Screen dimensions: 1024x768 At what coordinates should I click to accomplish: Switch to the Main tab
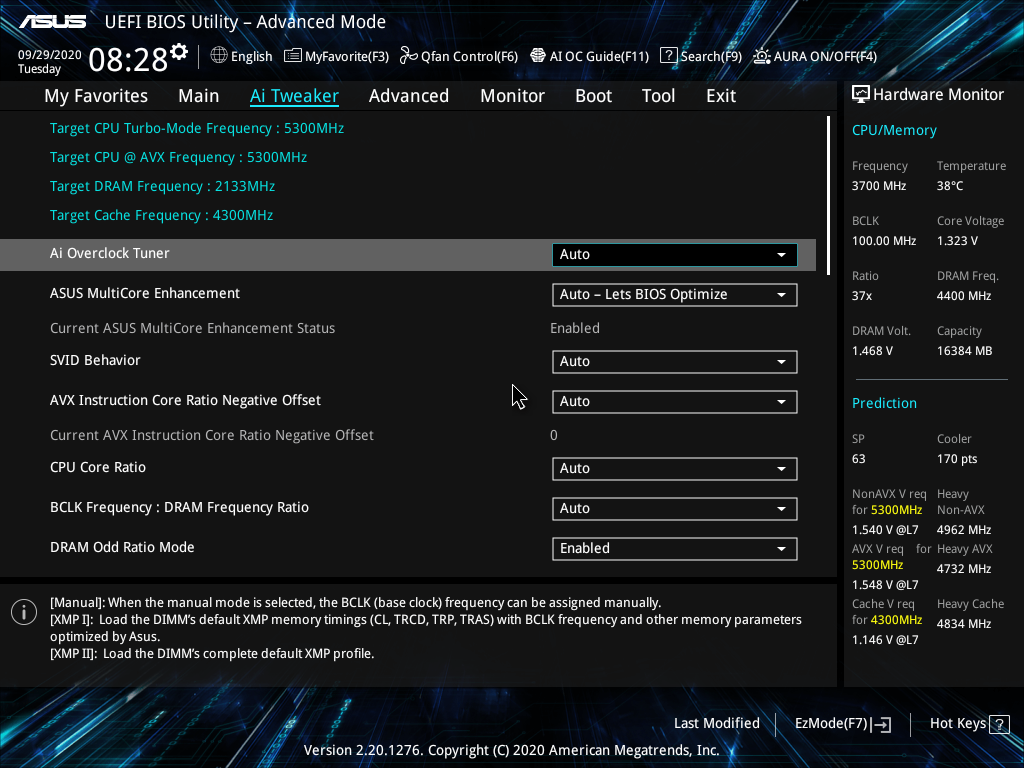[x=199, y=96]
